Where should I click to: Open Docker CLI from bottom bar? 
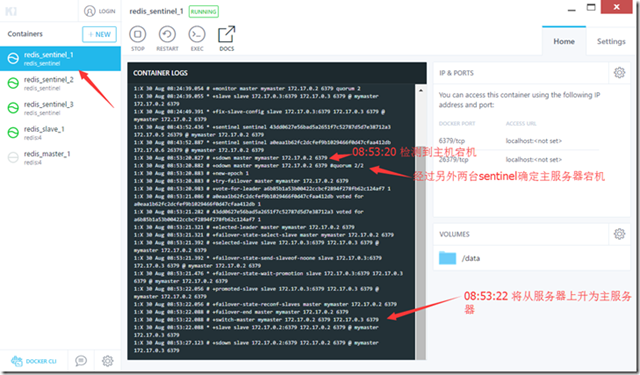(x=33, y=361)
